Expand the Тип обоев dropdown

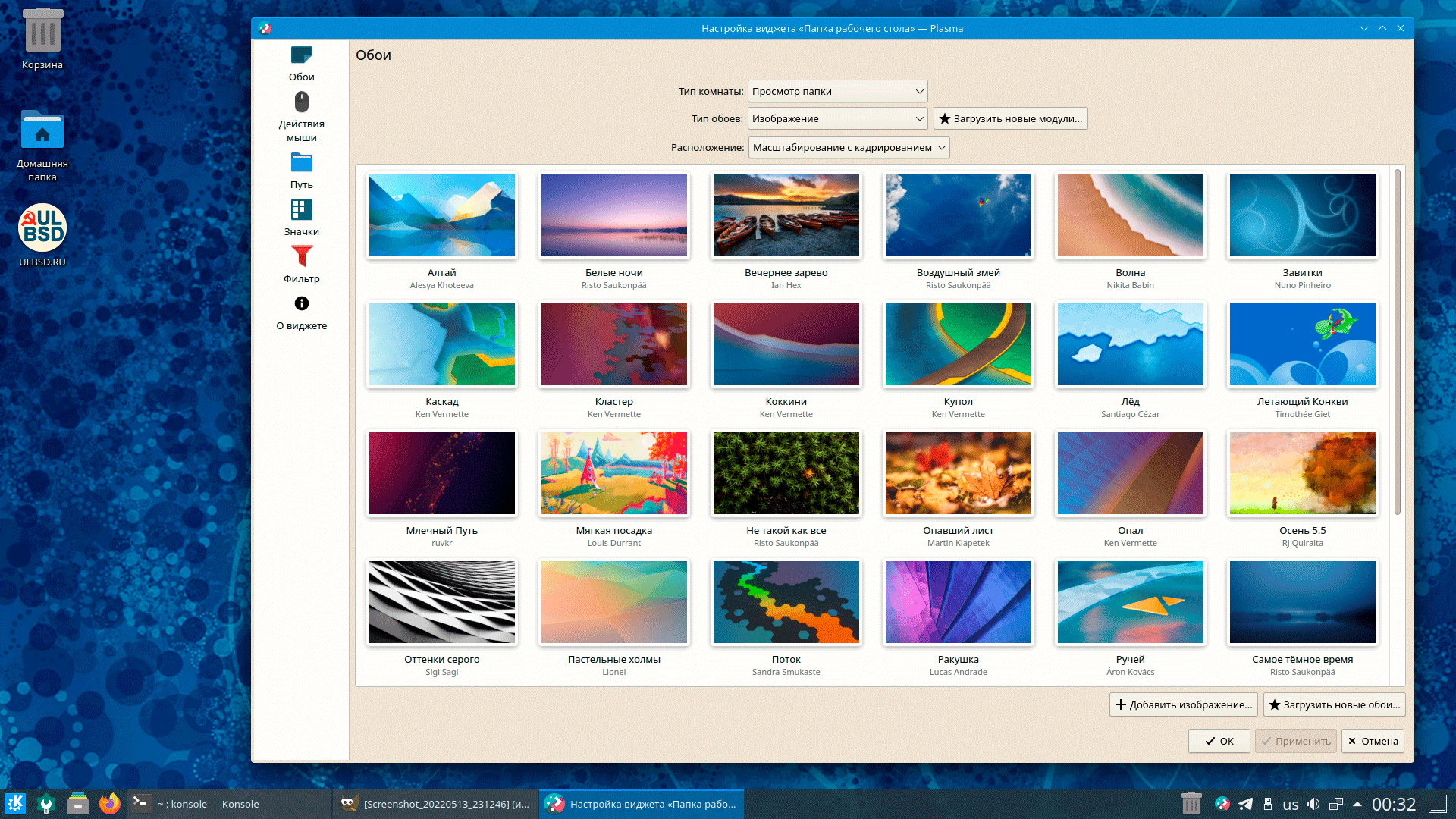837,119
